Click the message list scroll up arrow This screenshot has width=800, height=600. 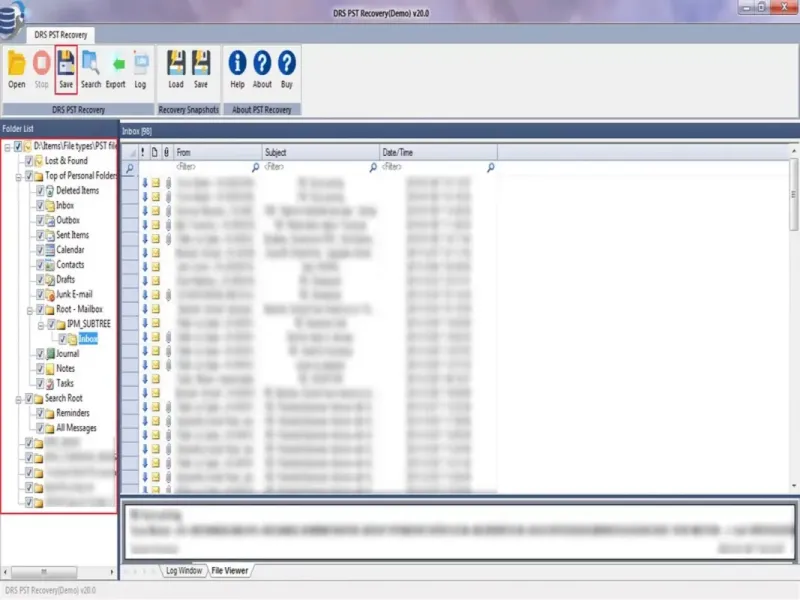click(x=794, y=151)
